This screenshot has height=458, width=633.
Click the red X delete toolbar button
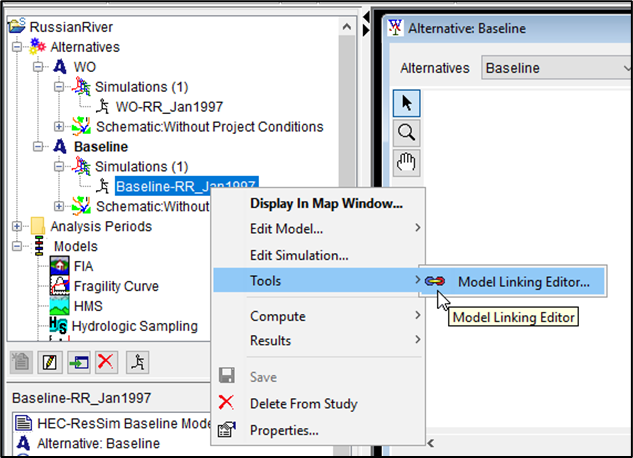107,362
